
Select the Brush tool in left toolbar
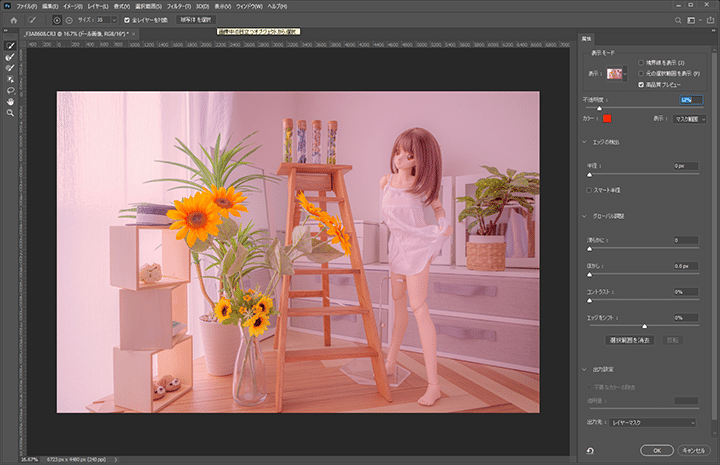tap(10, 68)
